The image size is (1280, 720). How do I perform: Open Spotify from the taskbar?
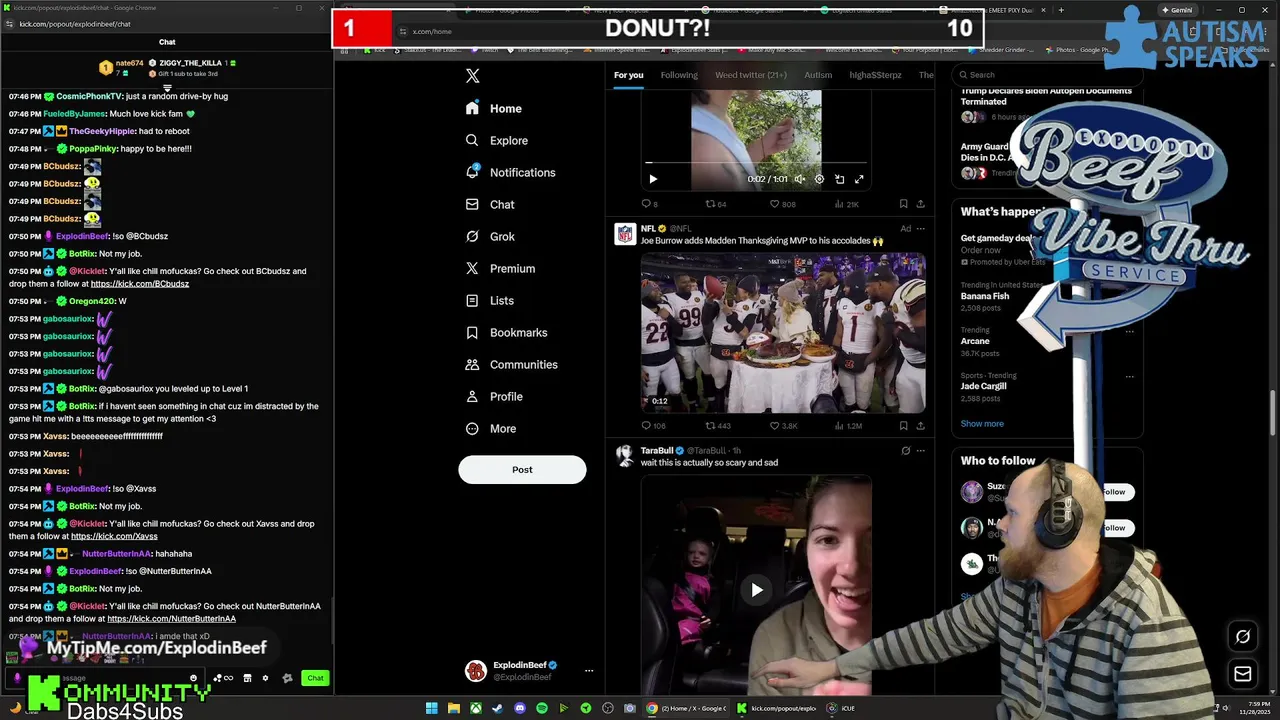(542, 708)
